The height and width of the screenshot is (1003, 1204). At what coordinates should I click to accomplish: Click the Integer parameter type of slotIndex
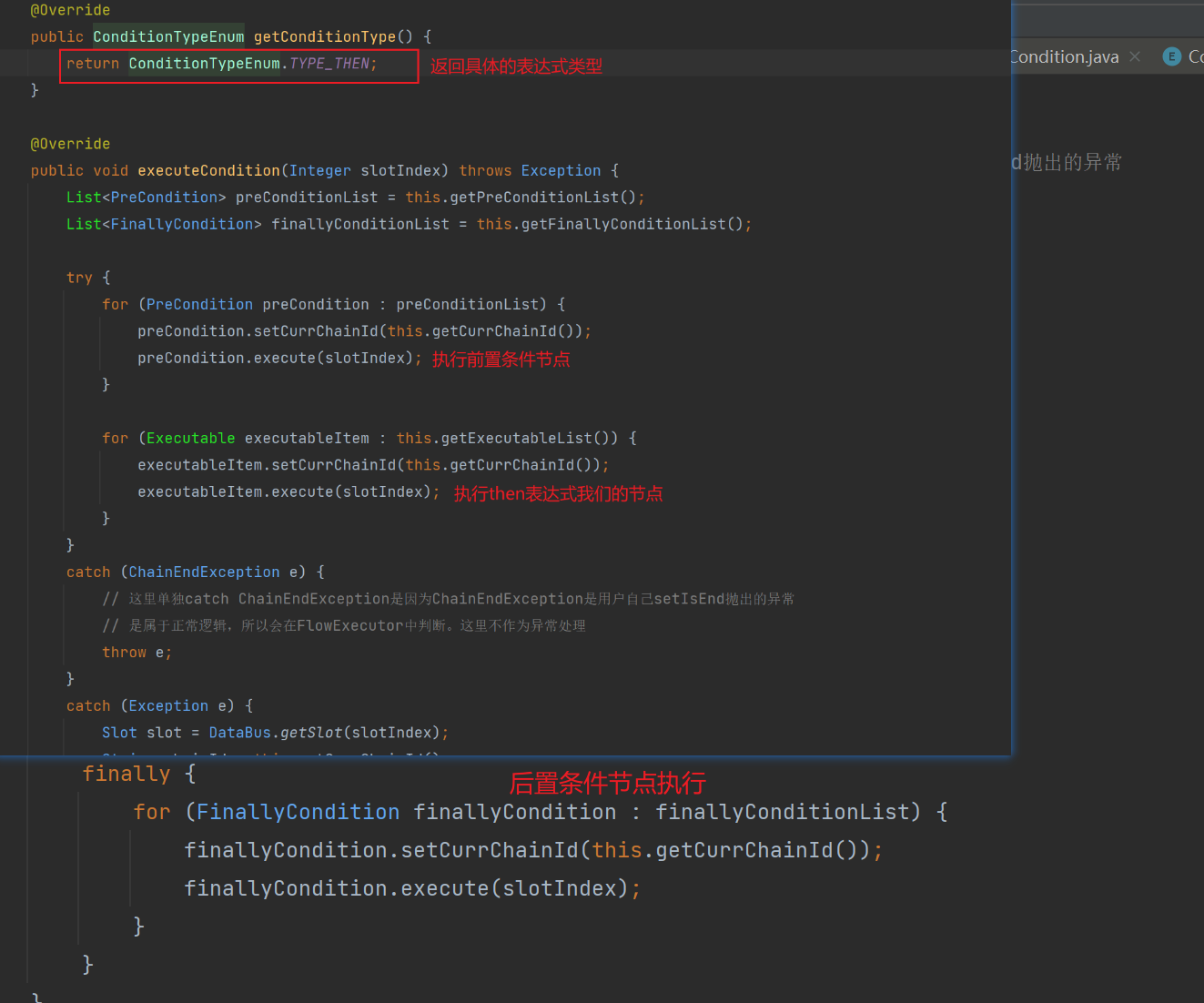tap(320, 170)
